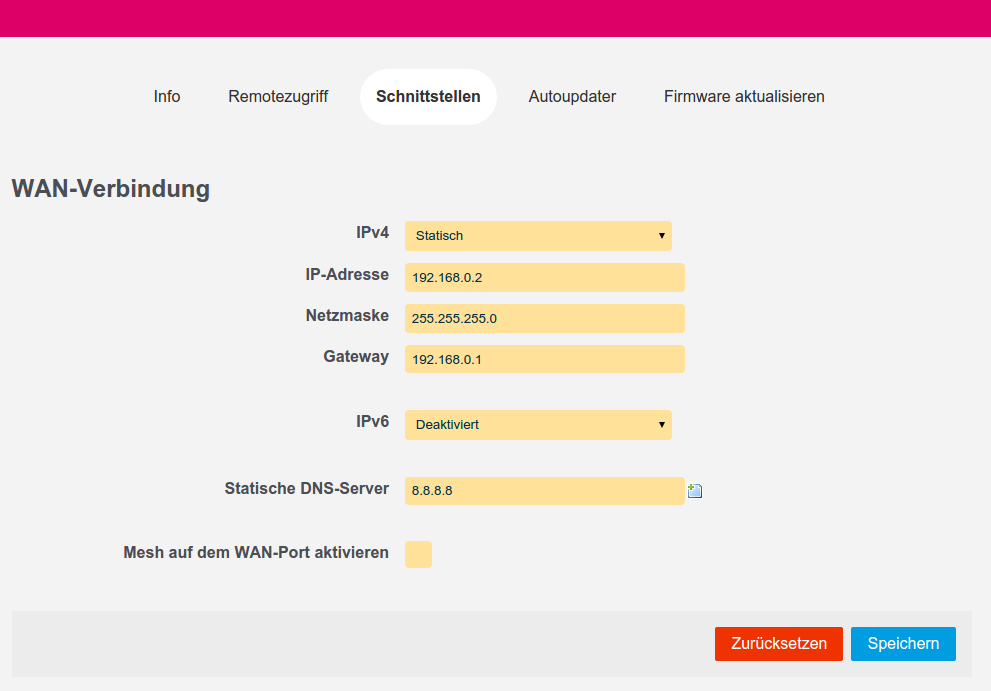Click the Speichern button
Screen dimensions: 991x691
point(903,644)
